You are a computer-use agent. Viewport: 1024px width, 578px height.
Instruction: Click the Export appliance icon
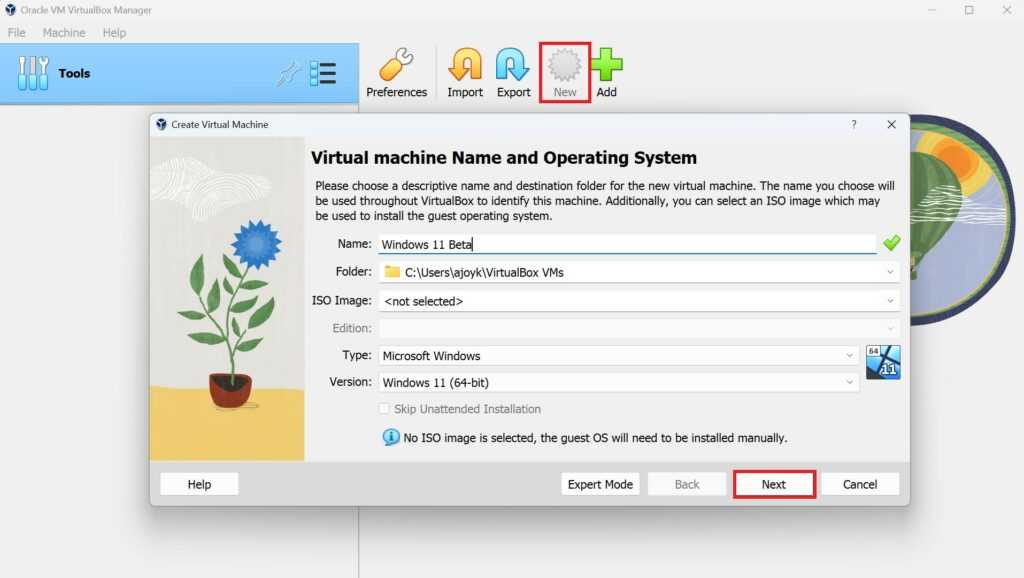click(513, 73)
